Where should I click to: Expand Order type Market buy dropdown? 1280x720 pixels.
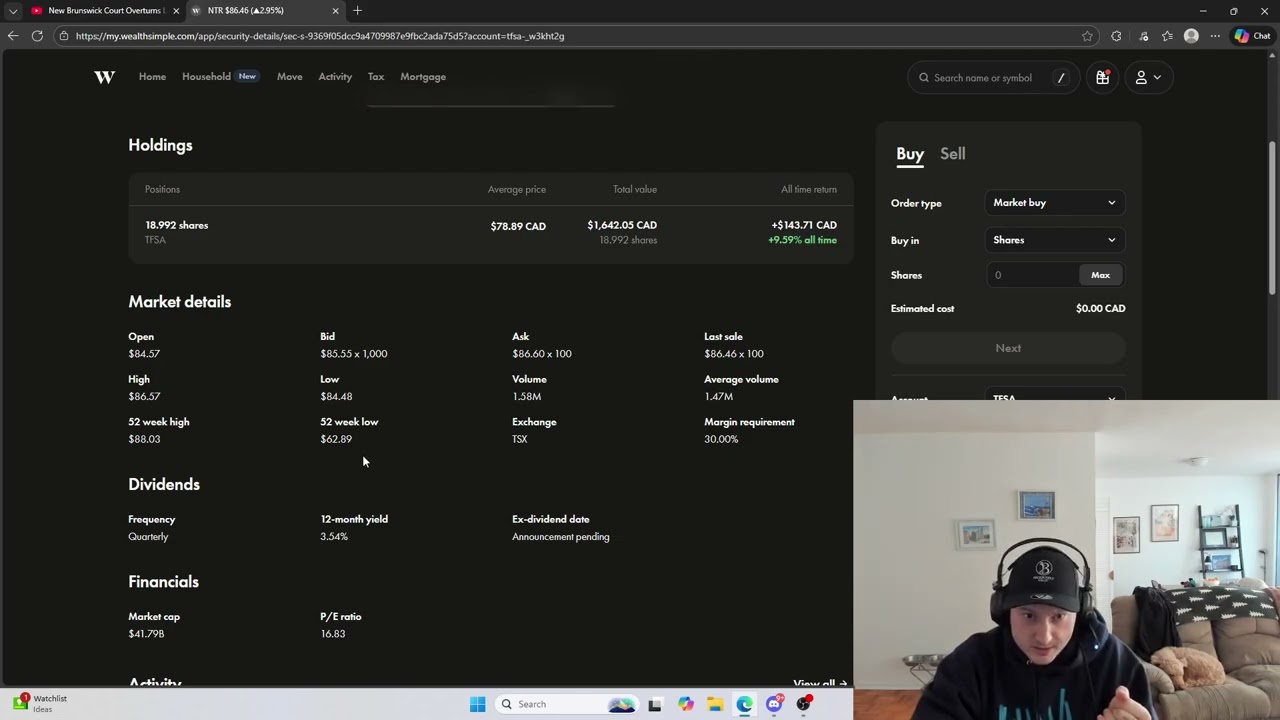pyautogui.click(x=1054, y=203)
